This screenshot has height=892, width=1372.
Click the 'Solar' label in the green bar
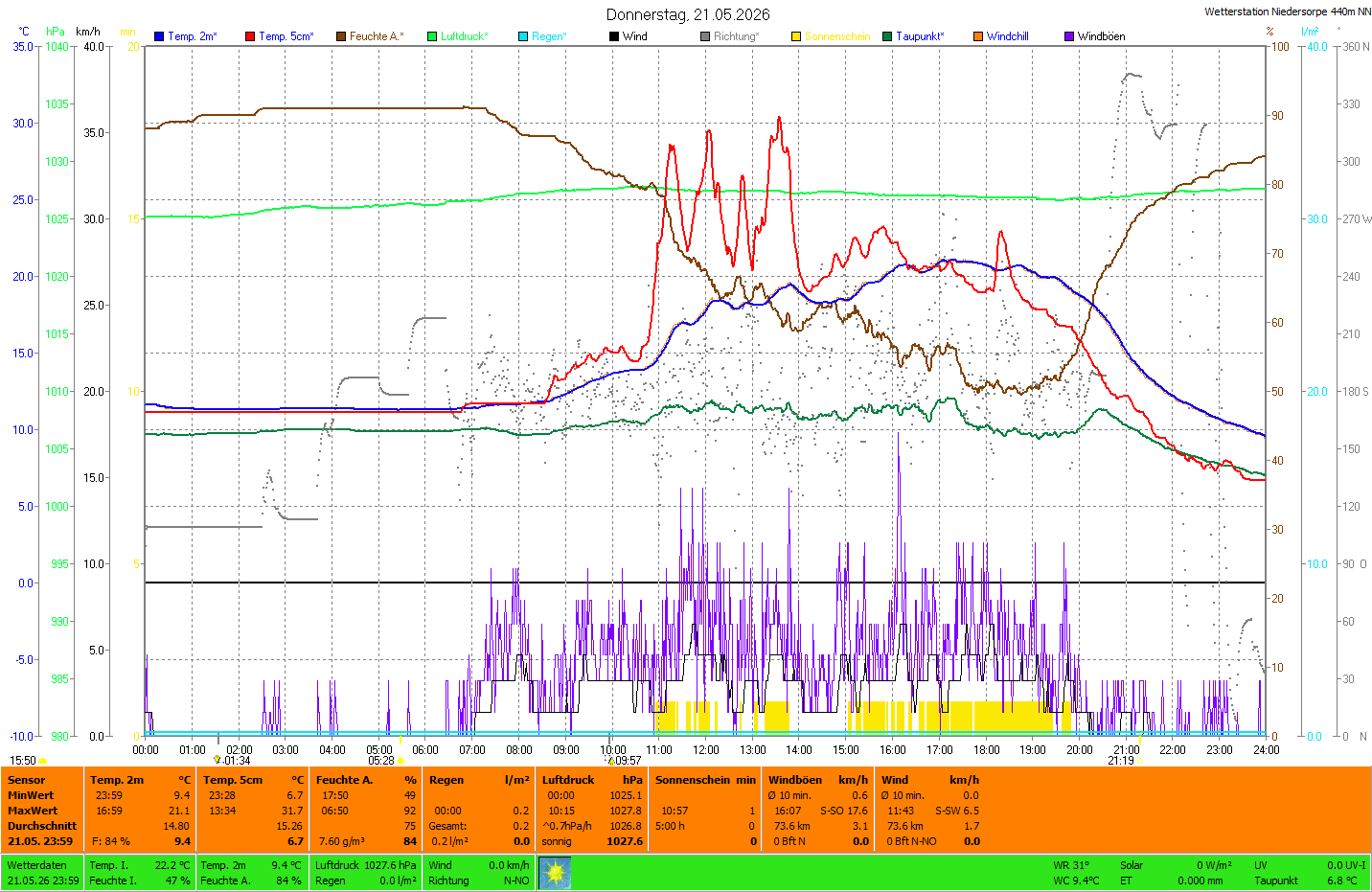(x=1132, y=865)
